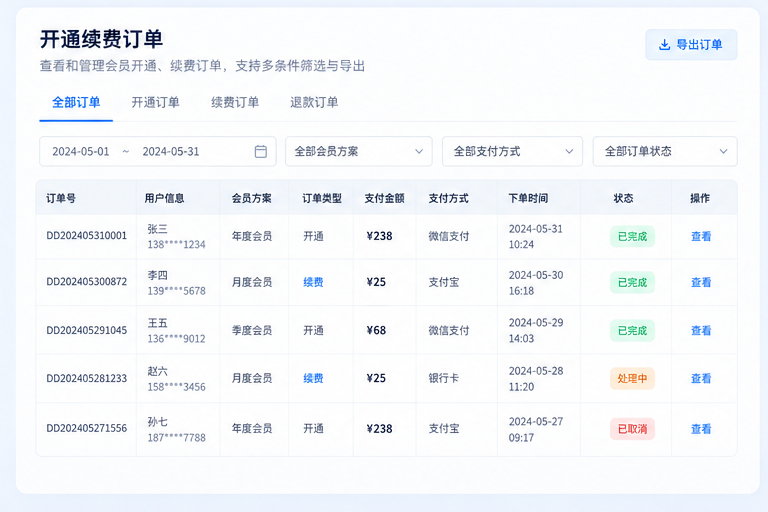Click 已取消 status badge
This screenshot has width=768, height=512.
click(x=632, y=429)
